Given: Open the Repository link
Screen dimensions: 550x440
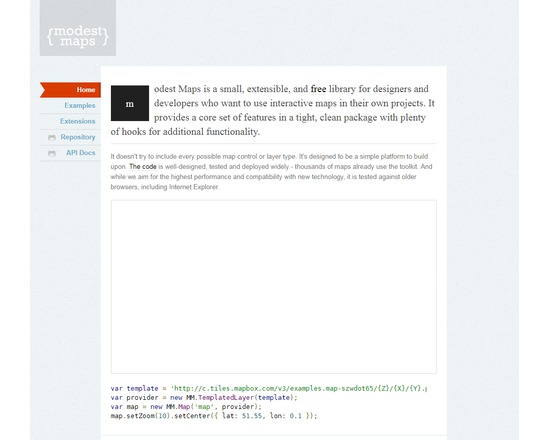Looking at the screenshot, I should (78, 137).
